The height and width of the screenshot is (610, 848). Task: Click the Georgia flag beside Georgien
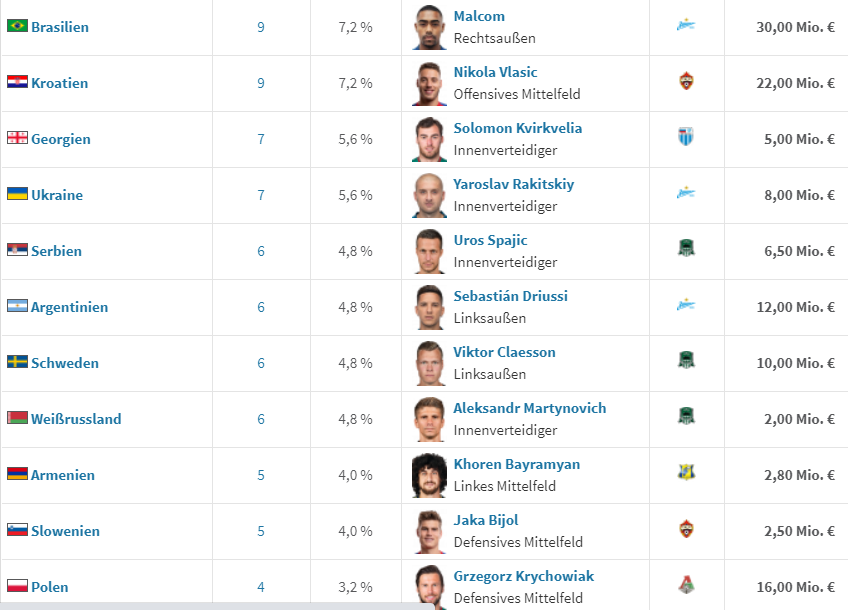(x=17, y=138)
